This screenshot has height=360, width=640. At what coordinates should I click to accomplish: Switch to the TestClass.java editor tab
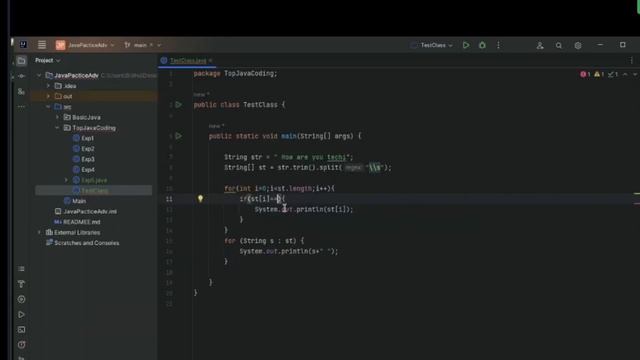click(x=188, y=60)
